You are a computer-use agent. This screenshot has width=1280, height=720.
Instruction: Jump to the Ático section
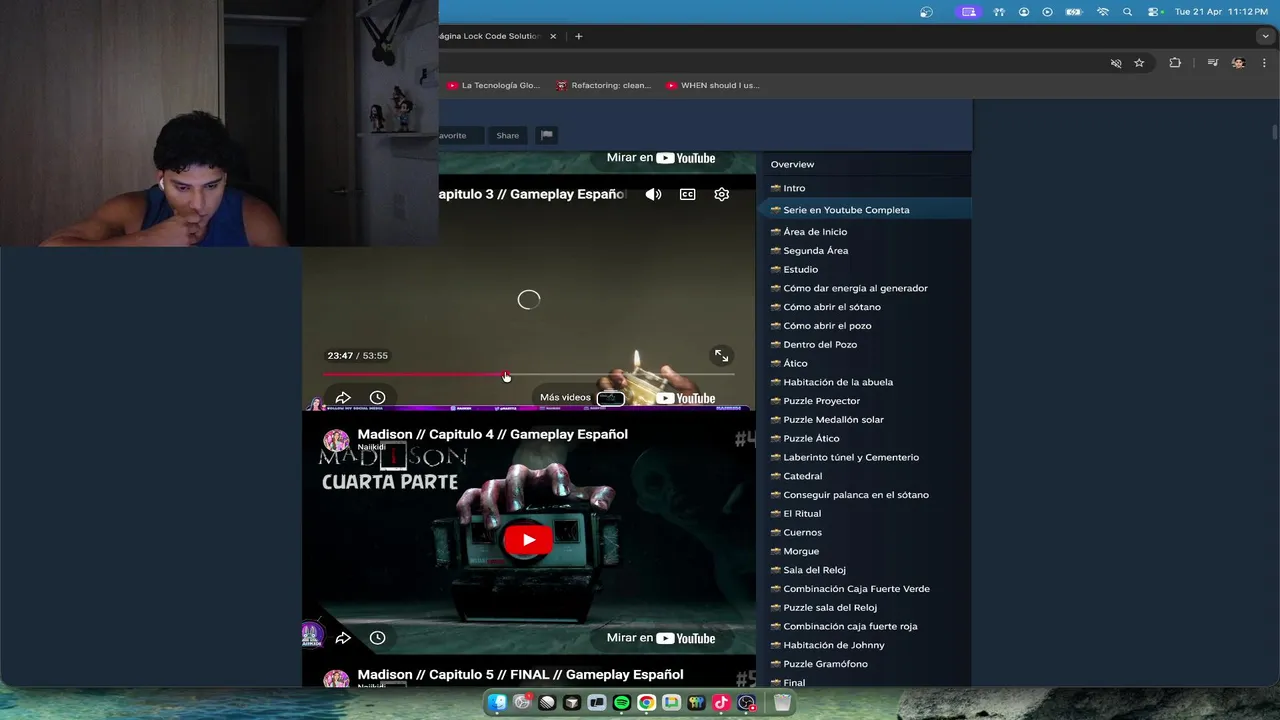[795, 364]
